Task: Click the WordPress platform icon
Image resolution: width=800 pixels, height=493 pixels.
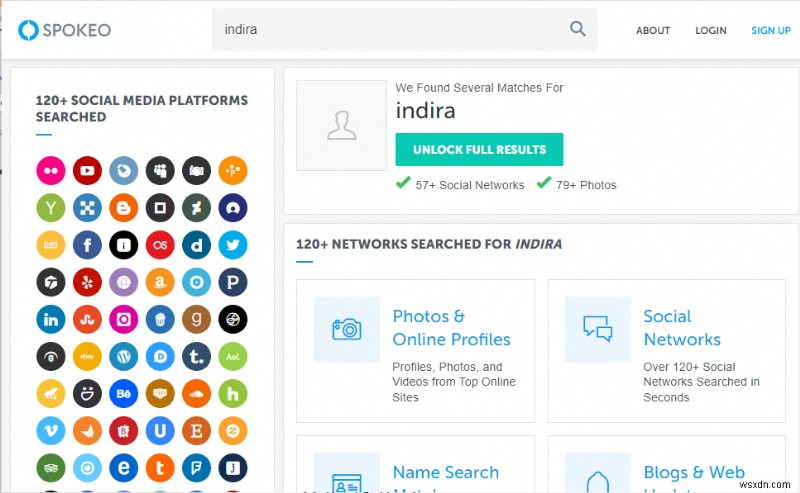Action: click(123, 357)
